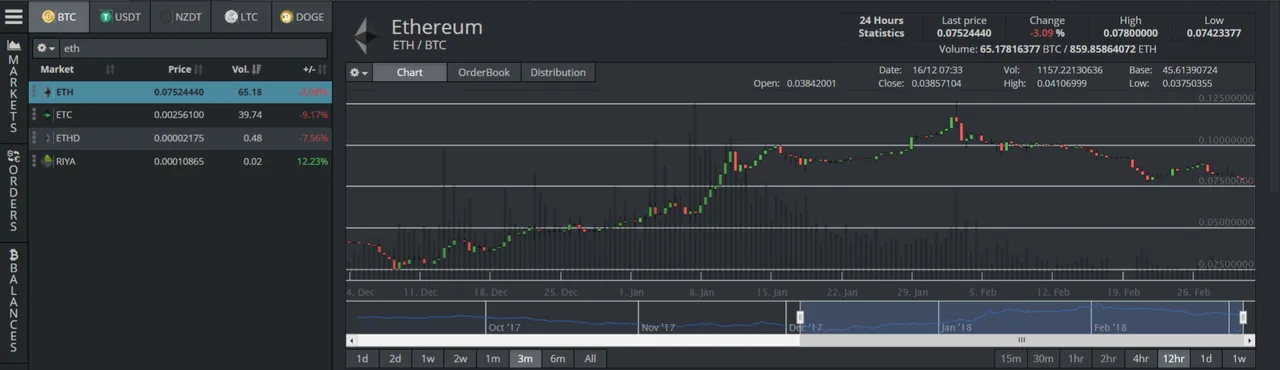Set candle interval to 1d

click(1206, 358)
